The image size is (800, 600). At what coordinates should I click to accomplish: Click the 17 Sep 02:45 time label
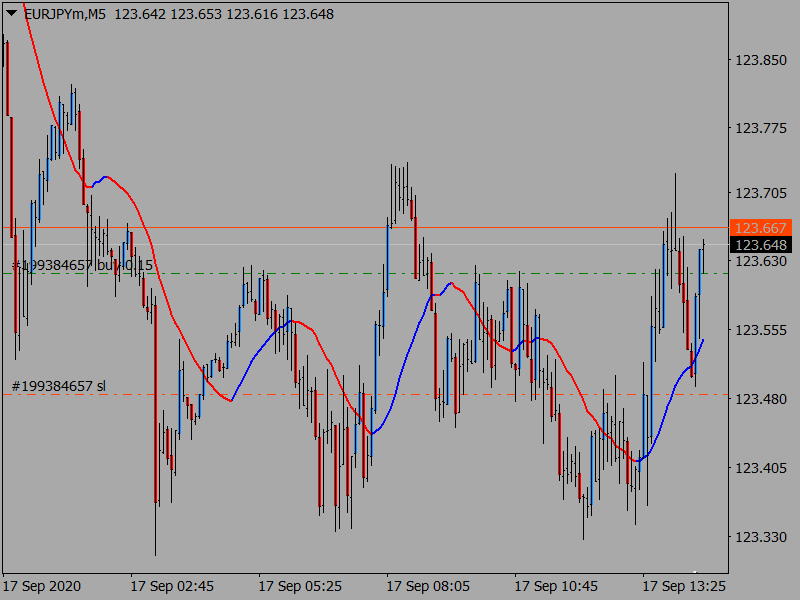(x=172, y=586)
